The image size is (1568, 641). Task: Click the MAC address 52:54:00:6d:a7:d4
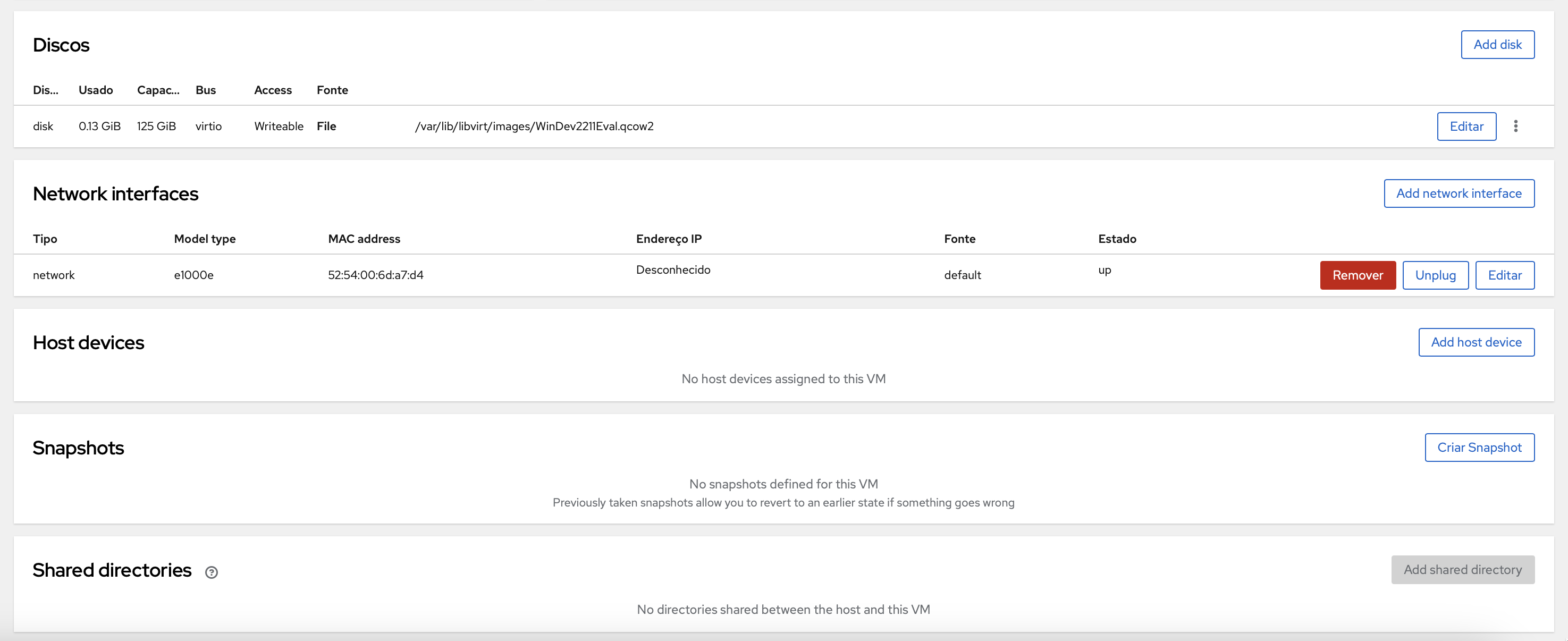376,275
